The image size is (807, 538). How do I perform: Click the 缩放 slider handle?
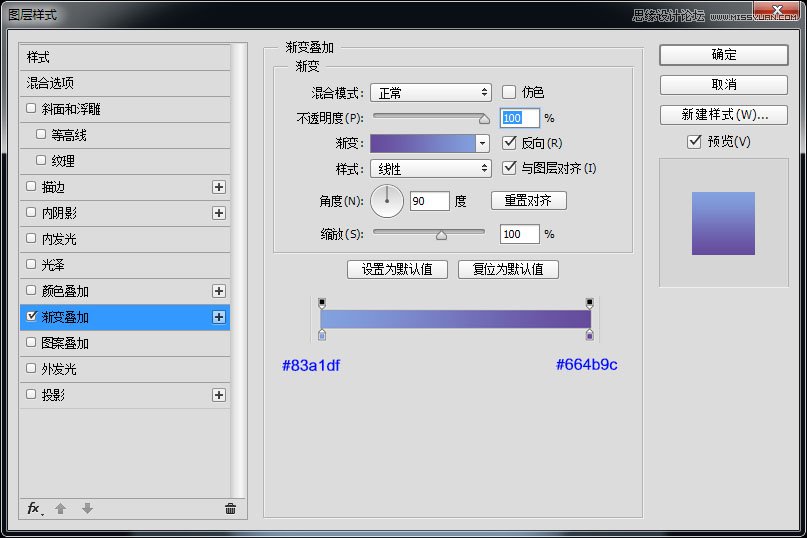(x=441, y=235)
